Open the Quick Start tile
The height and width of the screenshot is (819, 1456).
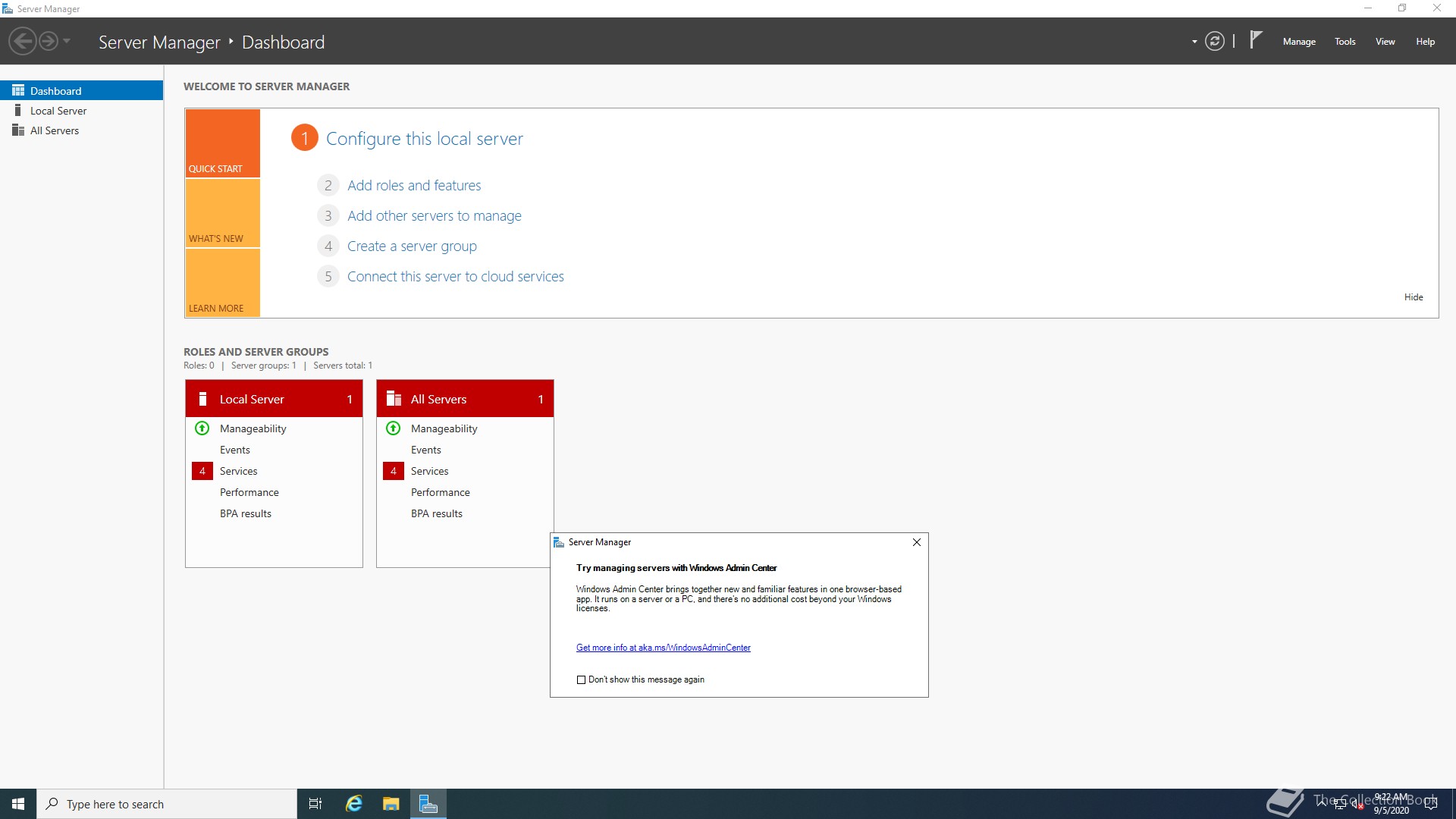(223, 143)
